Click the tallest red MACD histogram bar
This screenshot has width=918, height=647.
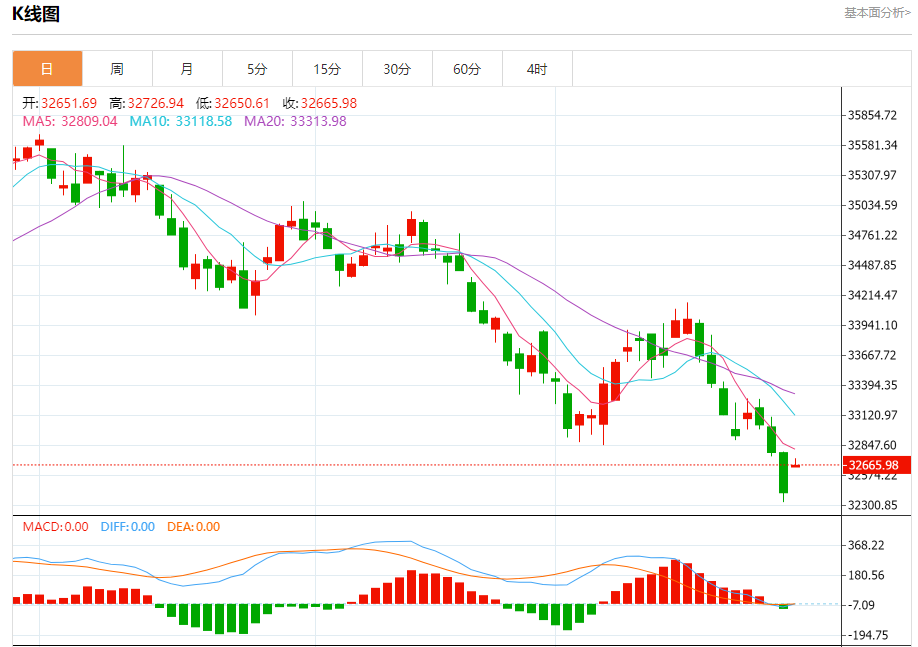[676, 582]
